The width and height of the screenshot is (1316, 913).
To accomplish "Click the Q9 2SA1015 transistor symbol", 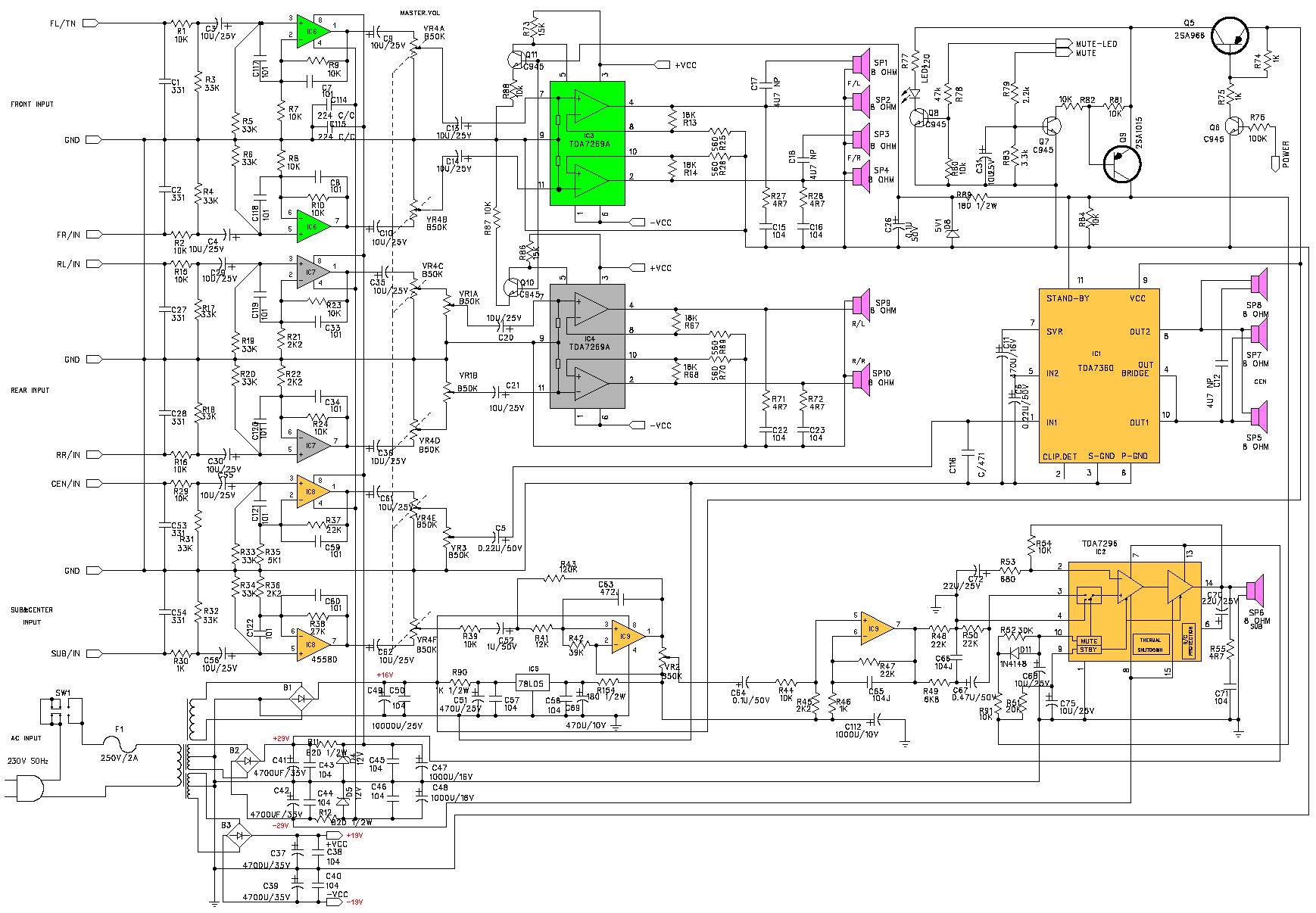I will click(x=1124, y=164).
